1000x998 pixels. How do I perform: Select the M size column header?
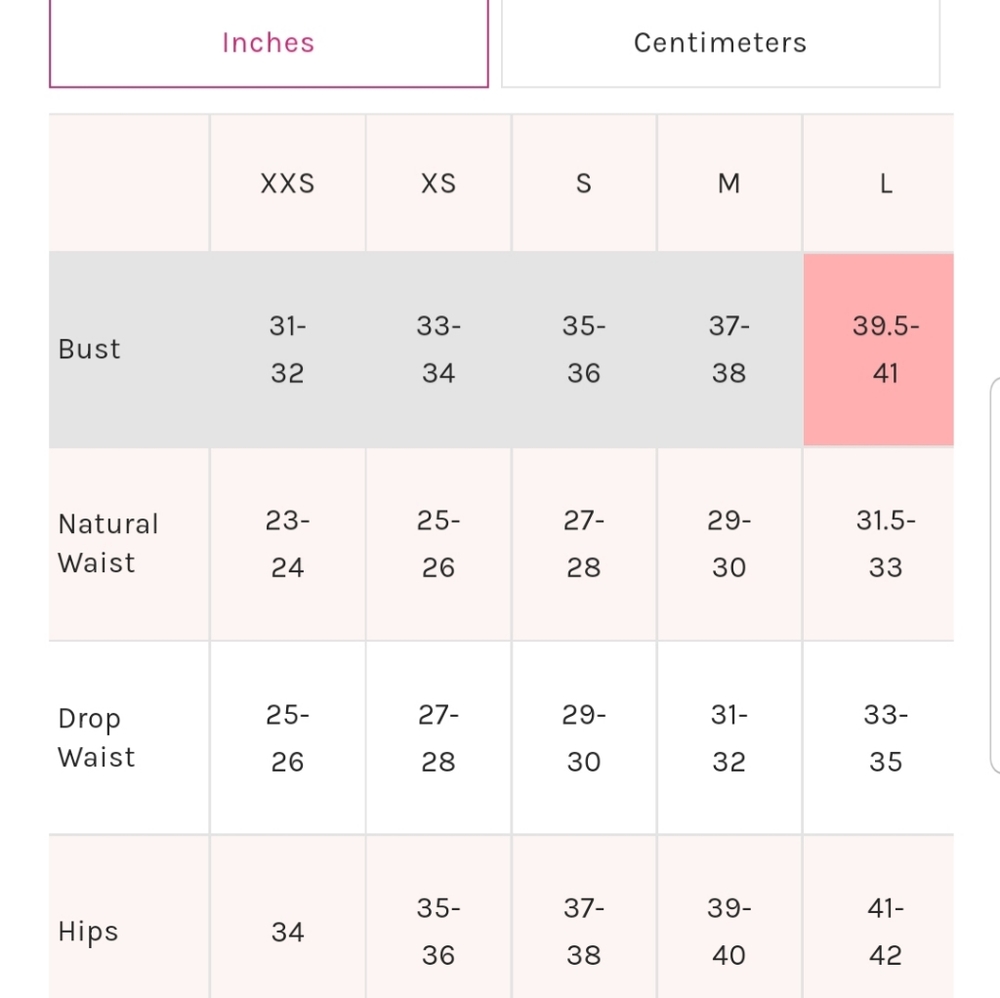[729, 184]
